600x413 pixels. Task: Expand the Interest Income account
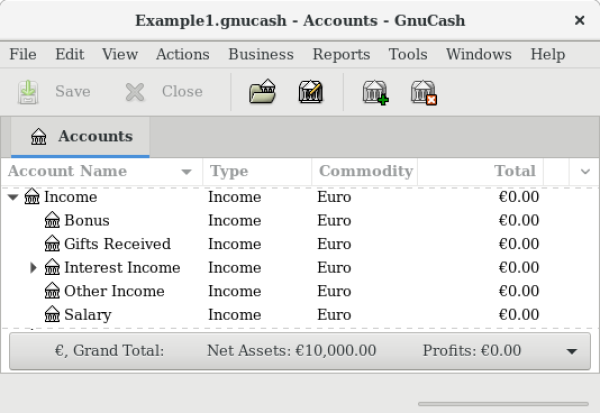(33, 268)
